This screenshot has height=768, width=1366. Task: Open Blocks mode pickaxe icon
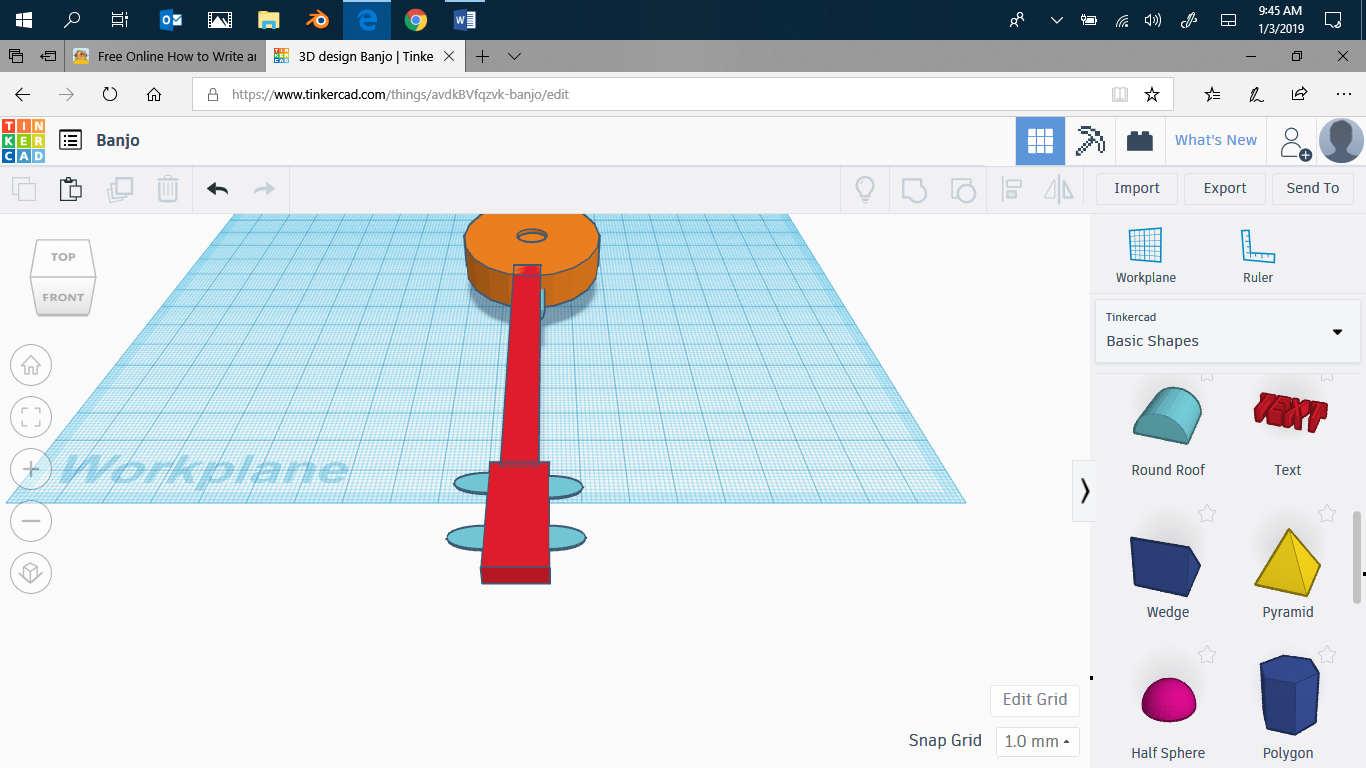click(x=1089, y=141)
